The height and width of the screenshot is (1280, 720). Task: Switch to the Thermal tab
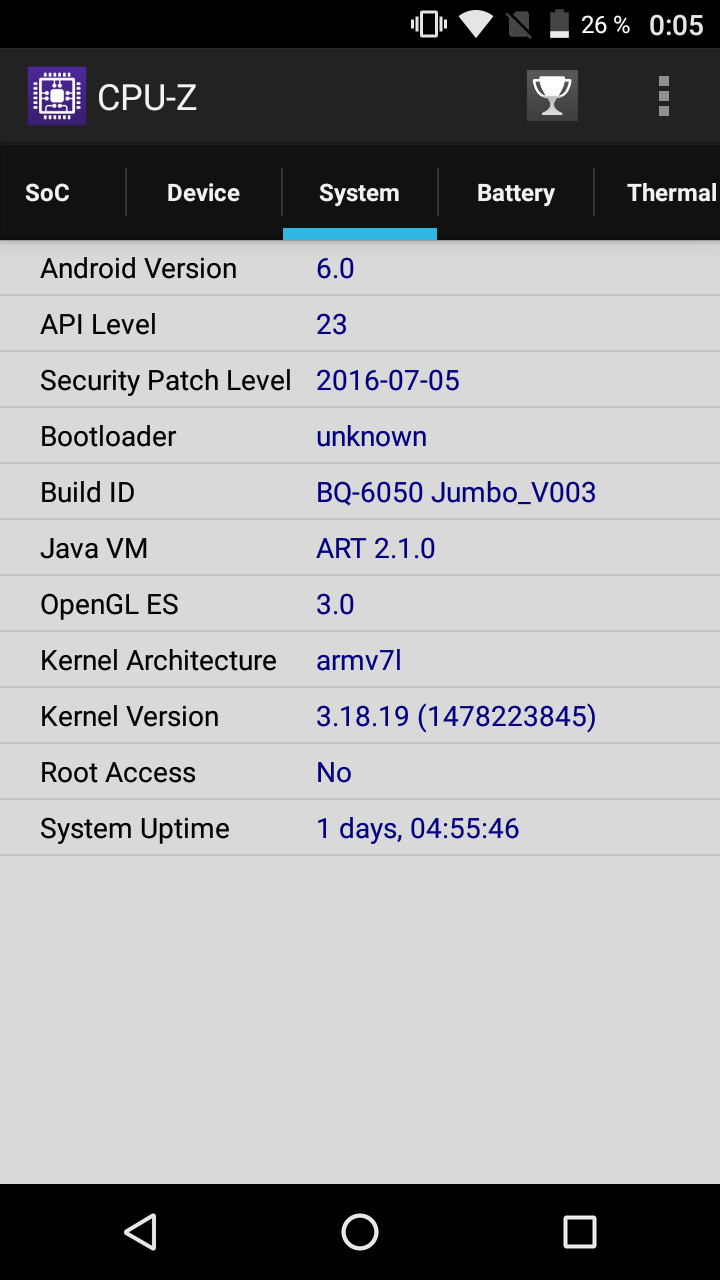[x=672, y=193]
